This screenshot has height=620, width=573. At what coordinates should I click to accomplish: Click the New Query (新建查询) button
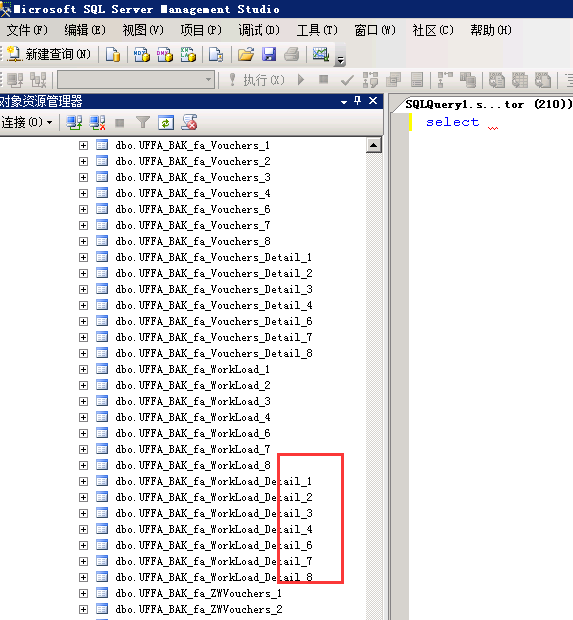click(49, 54)
